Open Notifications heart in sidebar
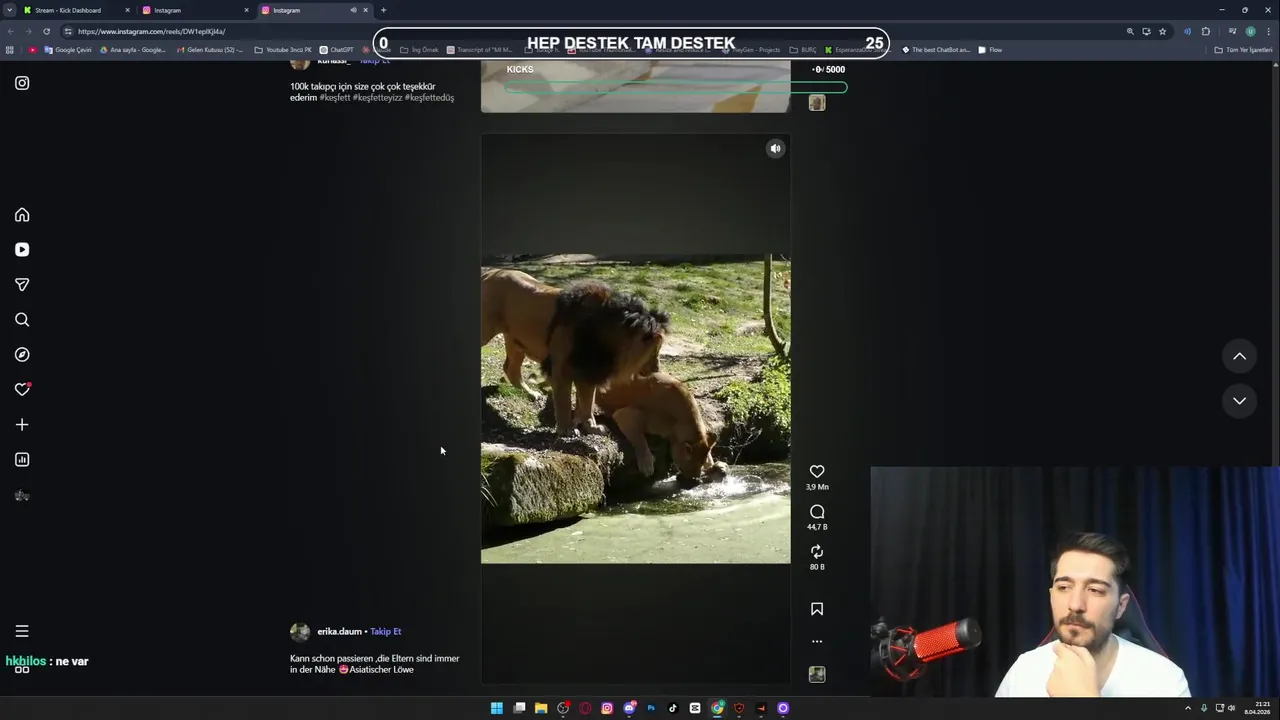 point(22,390)
